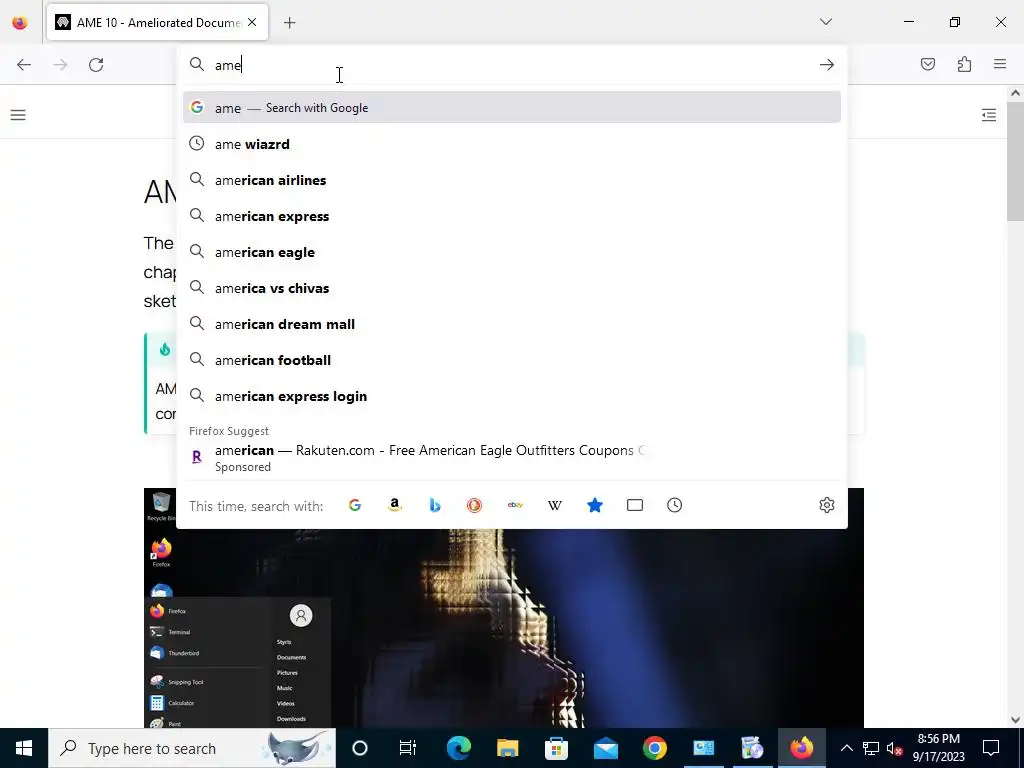Search this time with DuckDuckGo
Viewport: 1024px width, 768px height.
click(474, 505)
